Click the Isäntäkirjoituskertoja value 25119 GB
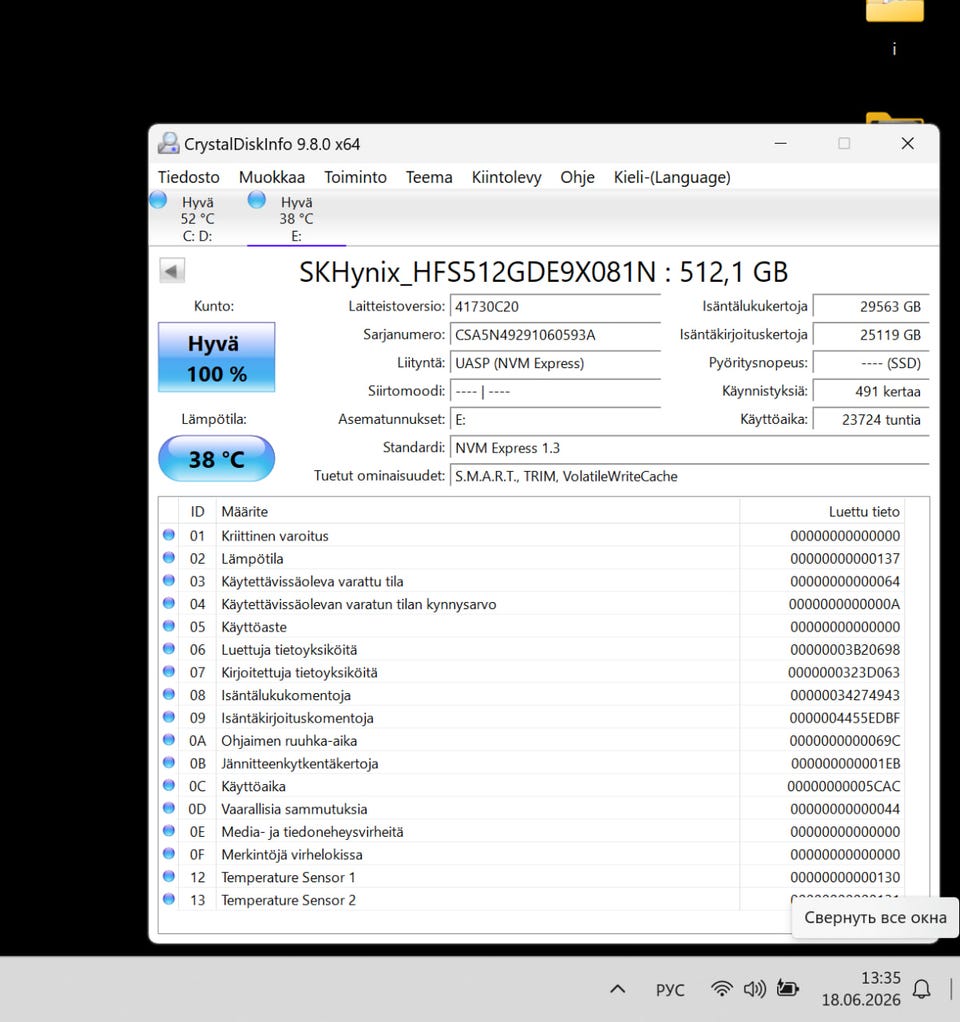The image size is (960, 1022). [871, 335]
